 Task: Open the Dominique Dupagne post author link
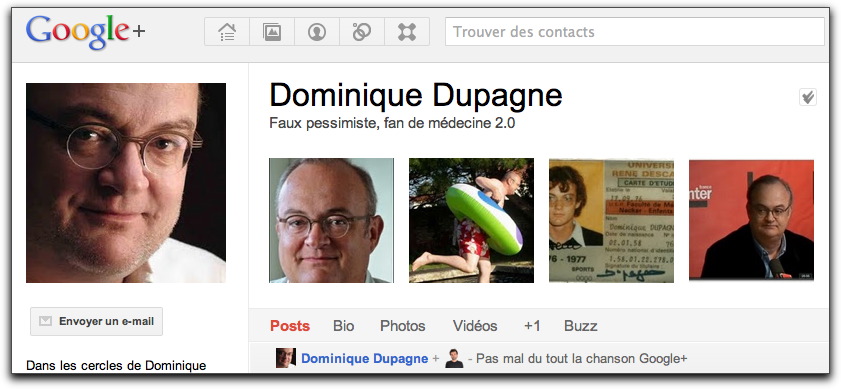click(x=365, y=358)
